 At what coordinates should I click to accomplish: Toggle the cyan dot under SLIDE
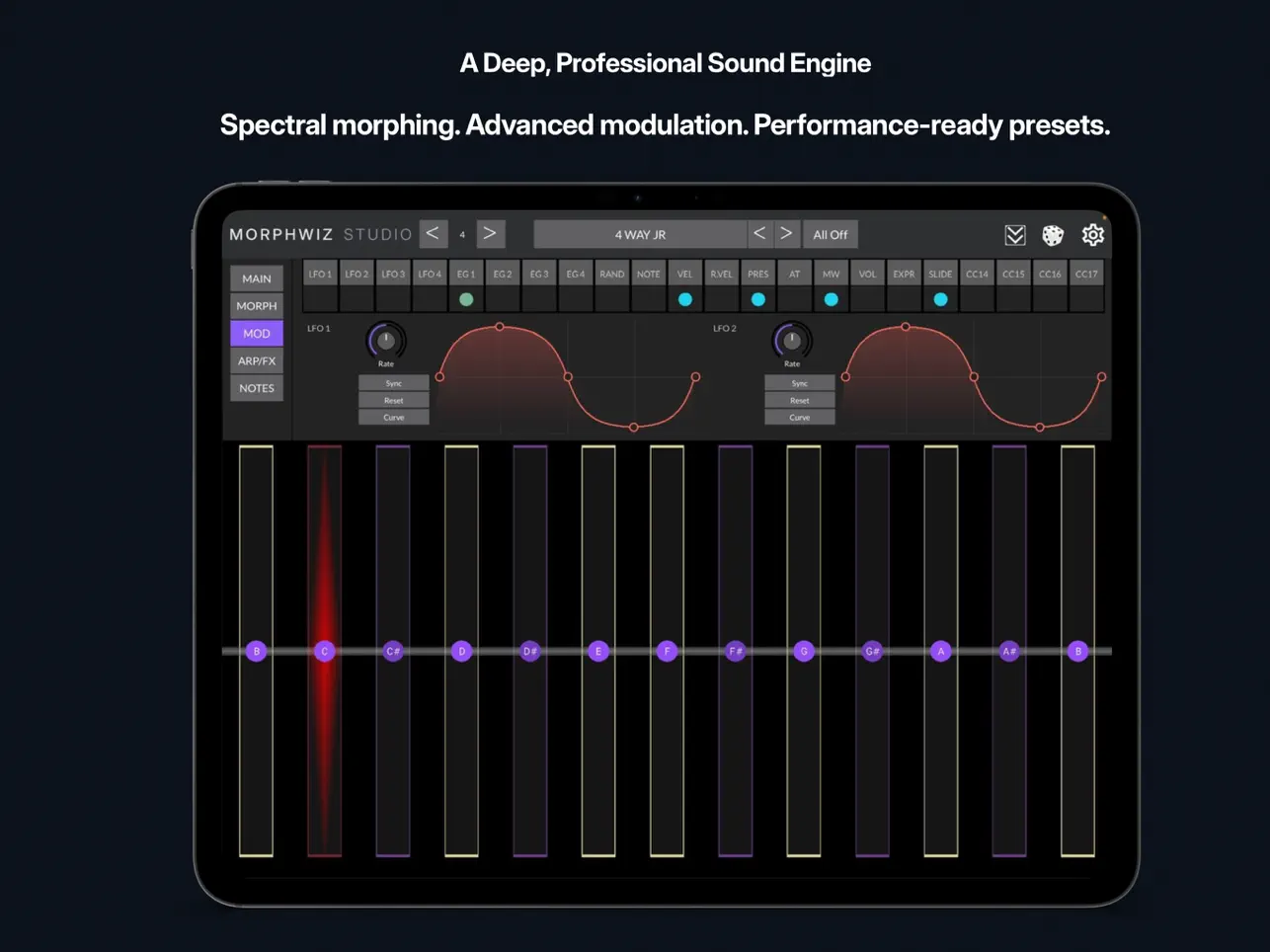click(x=940, y=299)
